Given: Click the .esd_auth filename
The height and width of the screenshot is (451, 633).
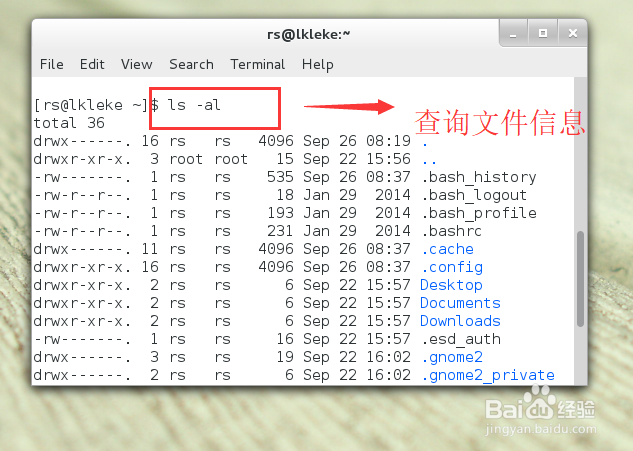Looking at the screenshot, I should coord(461,339).
